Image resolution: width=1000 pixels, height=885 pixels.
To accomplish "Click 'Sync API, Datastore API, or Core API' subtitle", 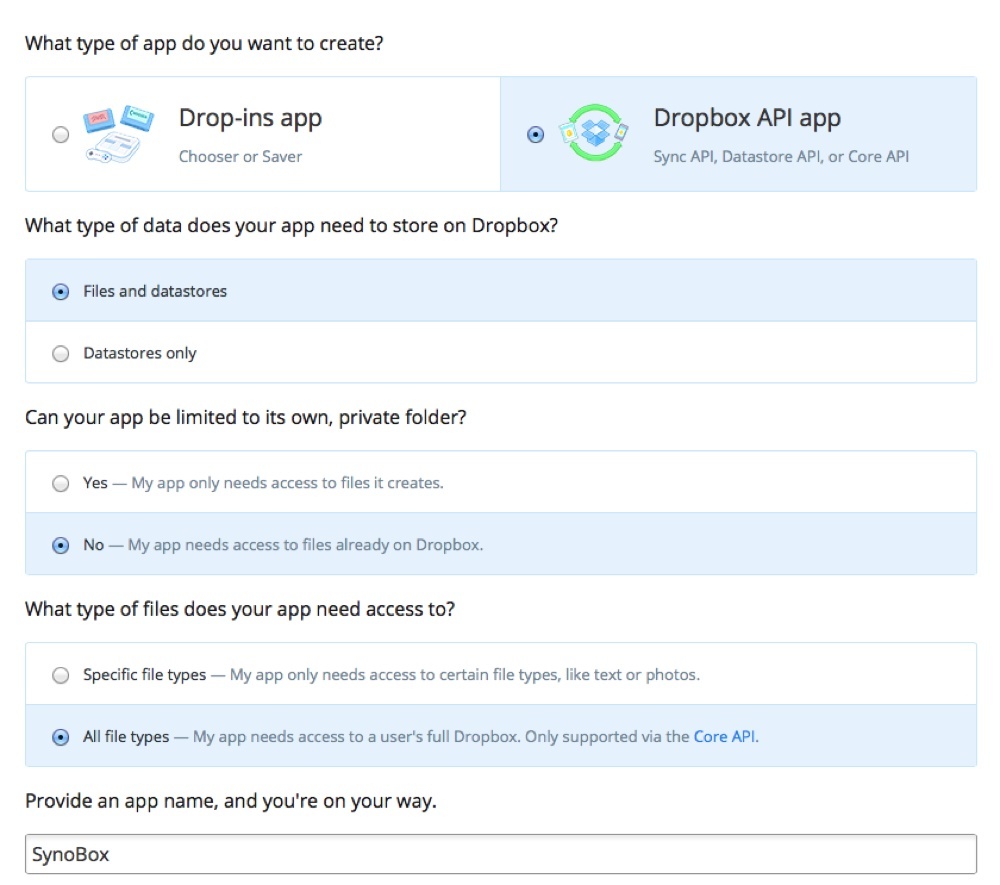I will tap(781, 157).
